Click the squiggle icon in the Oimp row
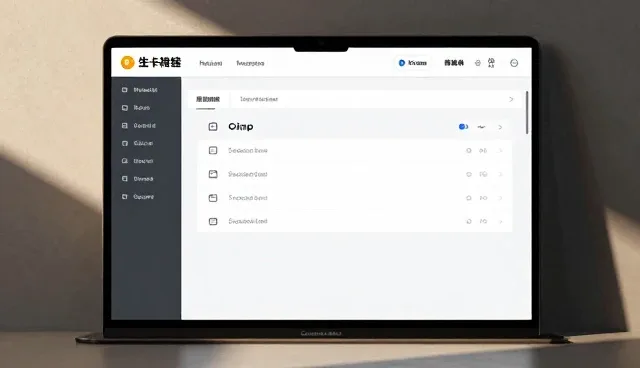The height and width of the screenshot is (368, 640). [x=481, y=127]
